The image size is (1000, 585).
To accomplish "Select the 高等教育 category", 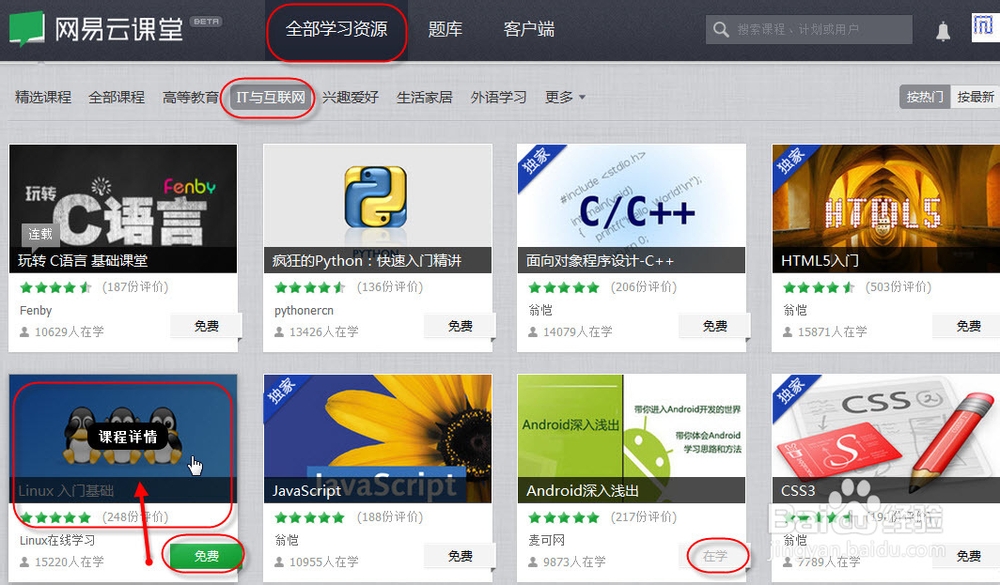I will pos(191,97).
